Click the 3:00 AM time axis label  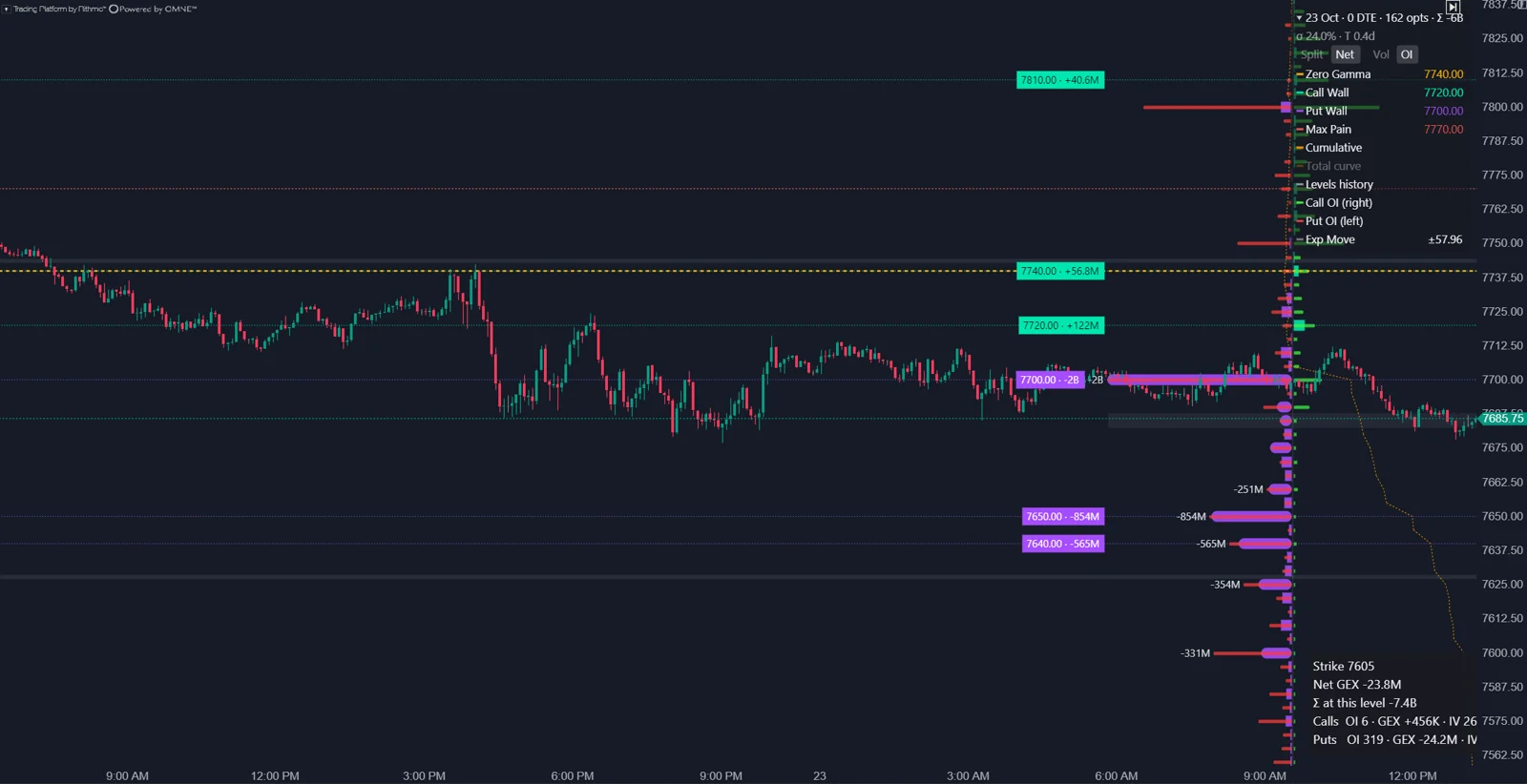click(968, 776)
